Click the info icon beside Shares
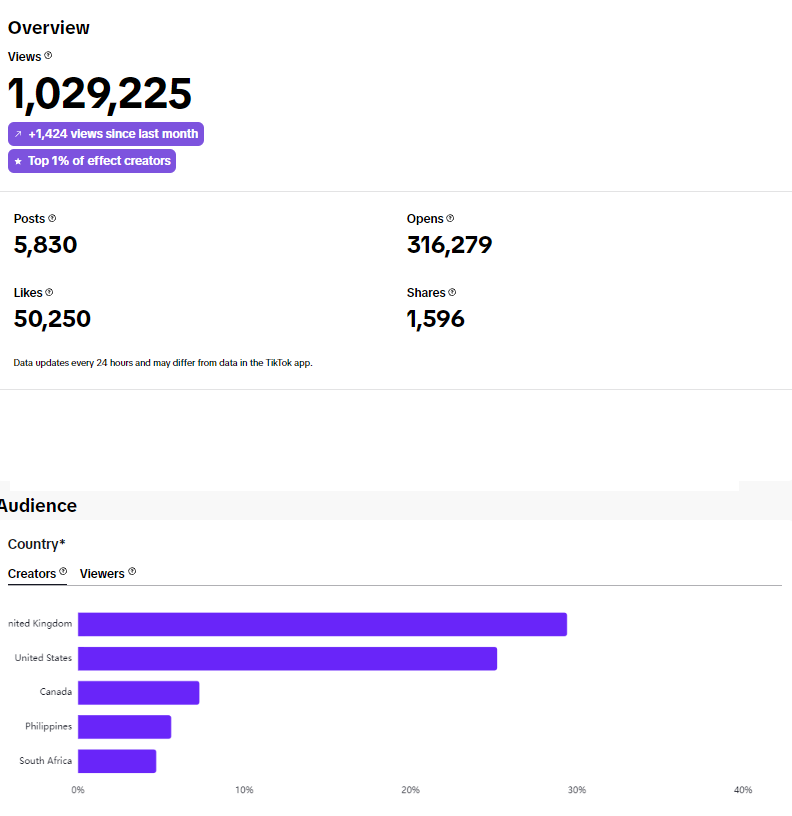Image resolution: width=792 pixels, height=816 pixels. (x=452, y=292)
